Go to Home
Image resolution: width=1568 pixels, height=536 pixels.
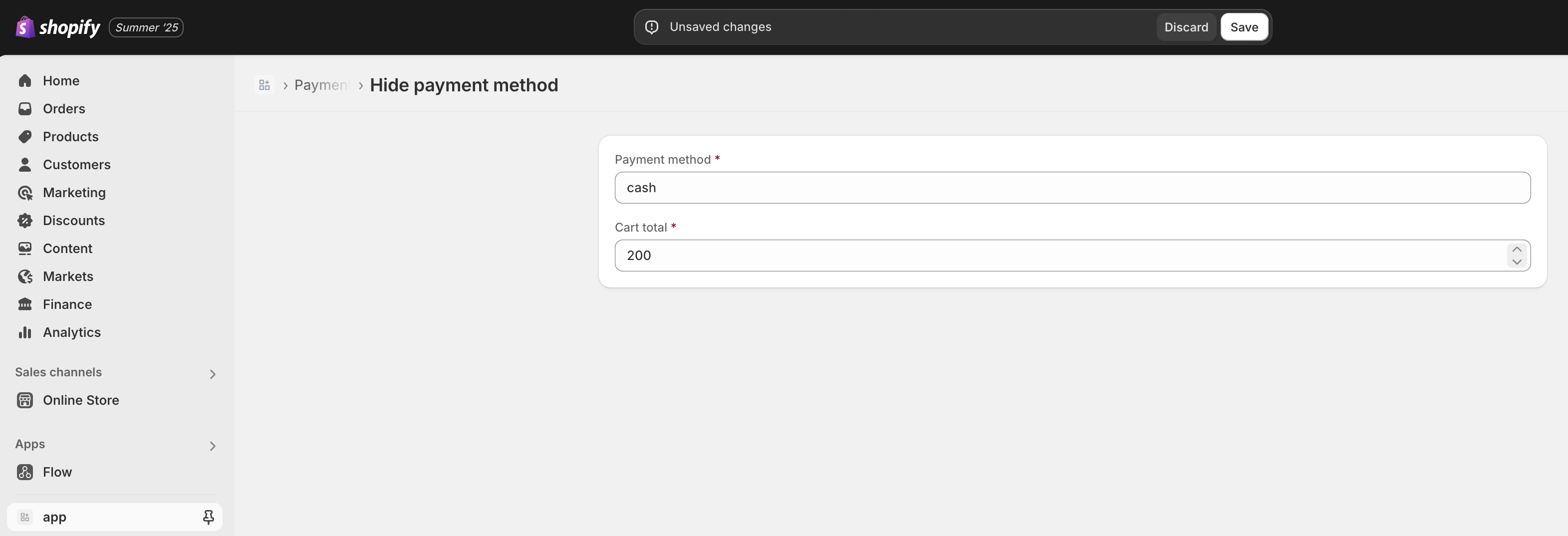pyautogui.click(x=61, y=81)
